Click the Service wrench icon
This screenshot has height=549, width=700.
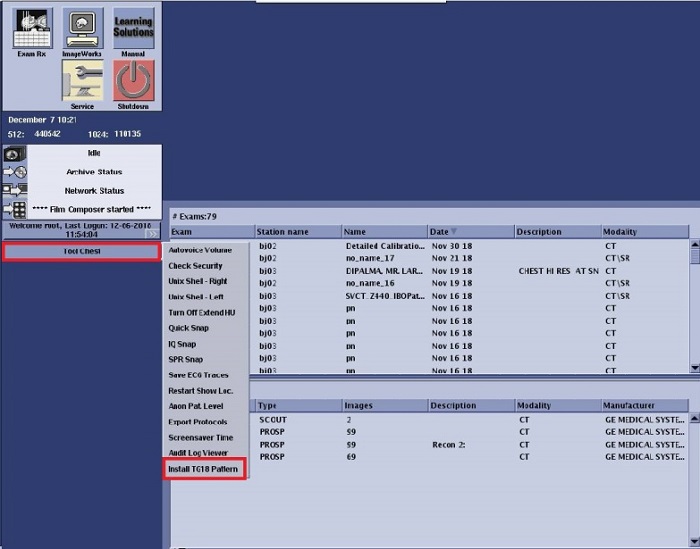[84, 82]
